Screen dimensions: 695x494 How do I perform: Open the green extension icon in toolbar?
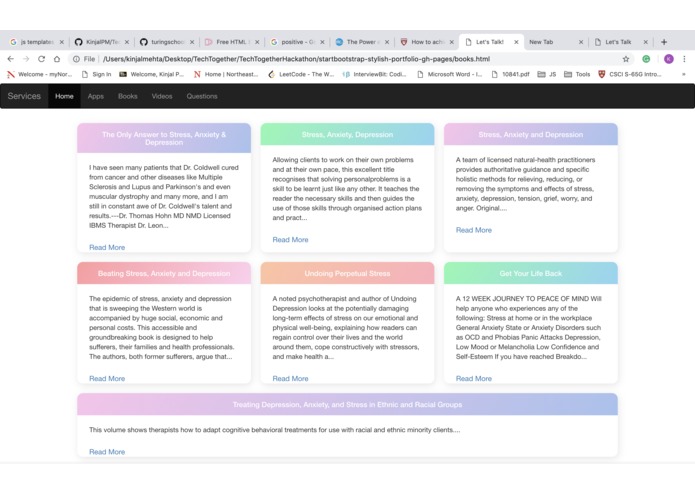click(x=646, y=59)
